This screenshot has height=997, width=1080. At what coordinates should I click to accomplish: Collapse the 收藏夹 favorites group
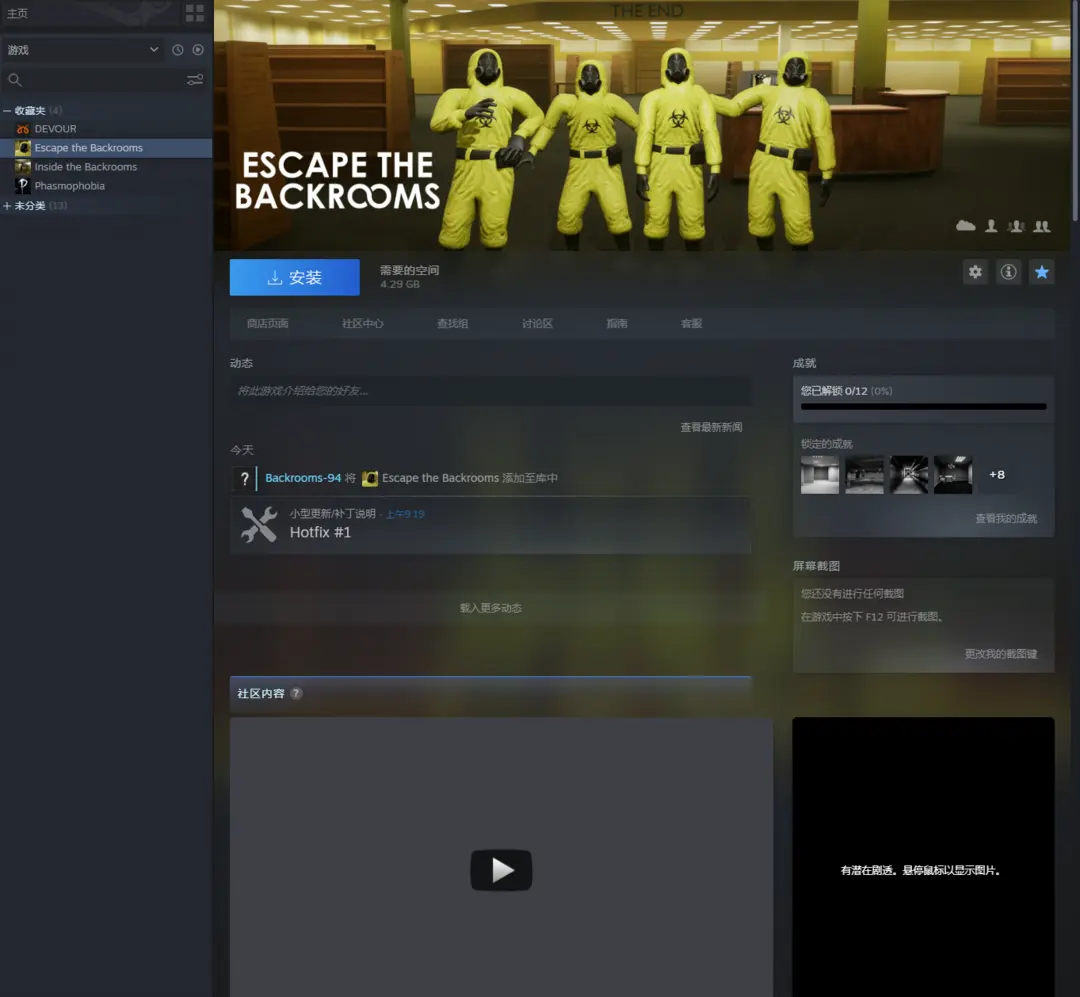pos(7,110)
